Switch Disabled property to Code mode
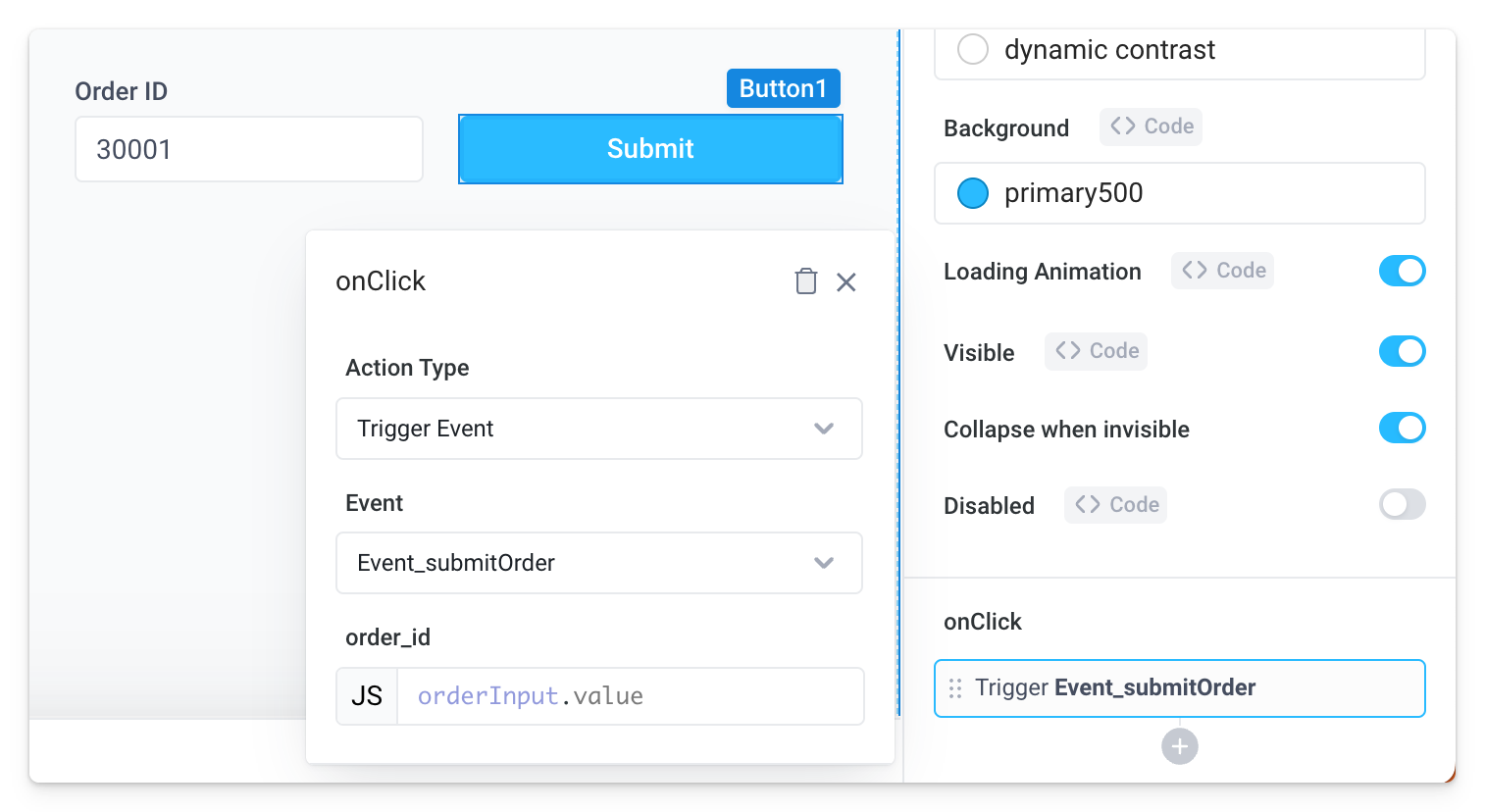This screenshot has height=812, width=1485. coord(1116,505)
